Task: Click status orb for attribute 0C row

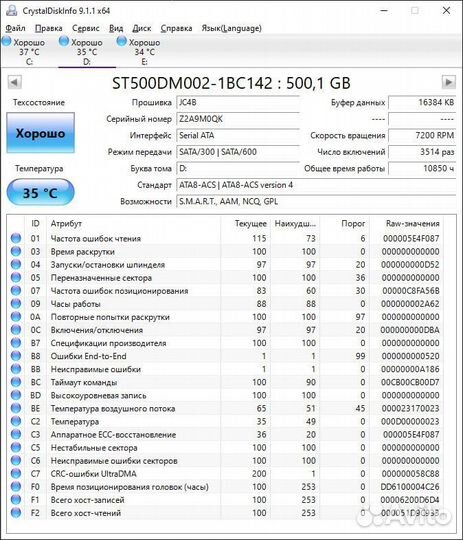Action: [16, 330]
